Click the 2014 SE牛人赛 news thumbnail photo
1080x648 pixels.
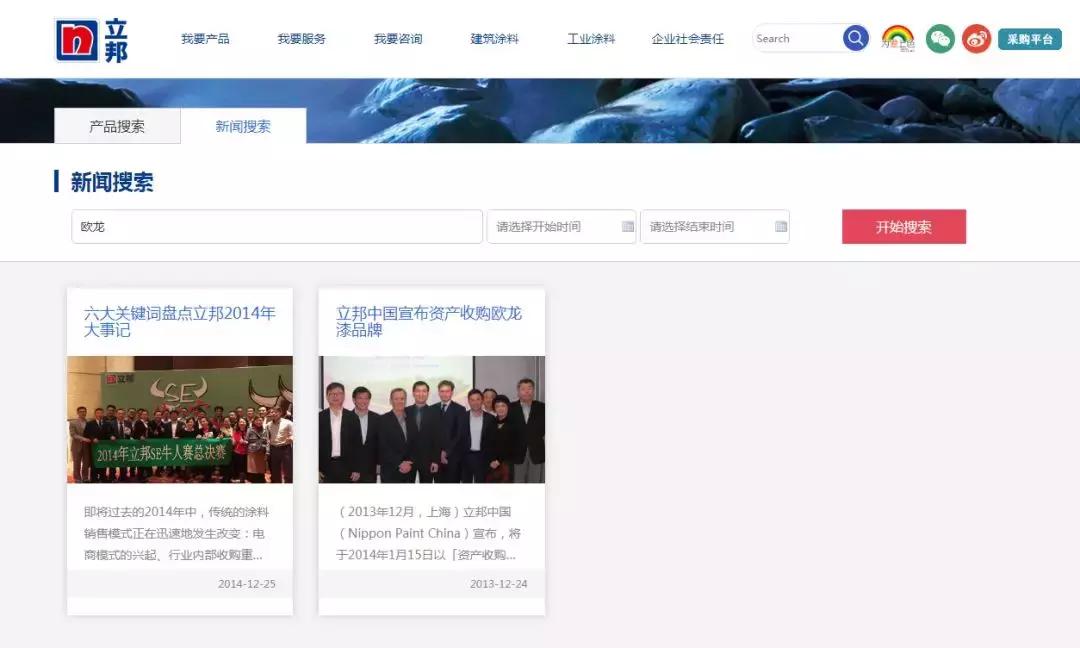tap(179, 420)
